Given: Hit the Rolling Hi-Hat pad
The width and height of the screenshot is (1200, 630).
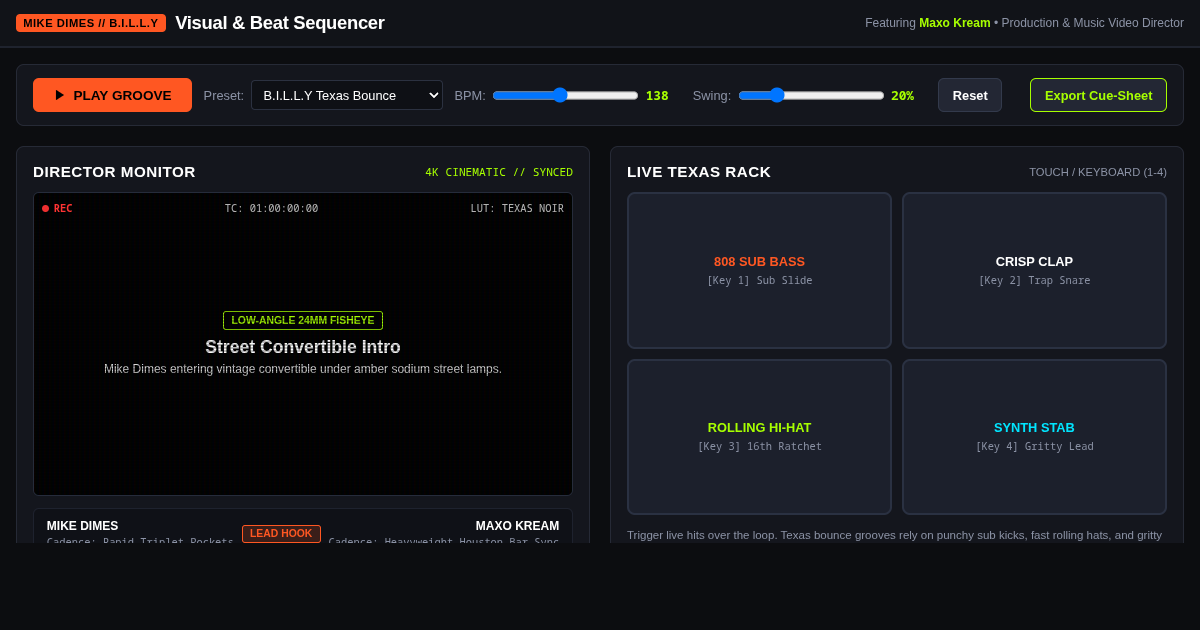Looking at the screenshot, I should coord(759,437).
